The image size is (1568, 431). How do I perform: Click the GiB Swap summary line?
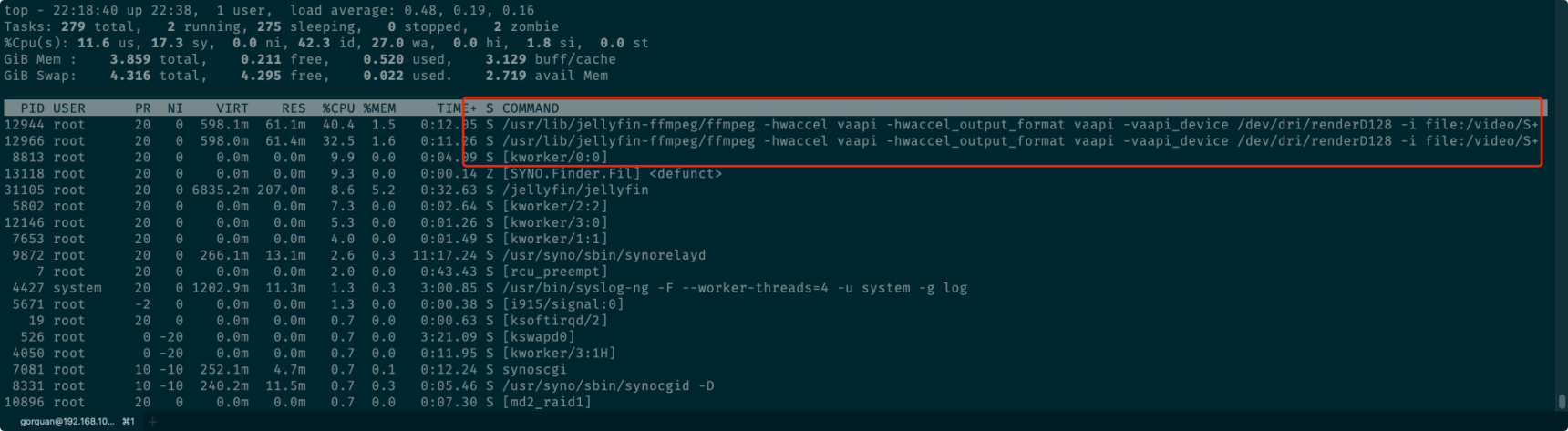point(306,77)
